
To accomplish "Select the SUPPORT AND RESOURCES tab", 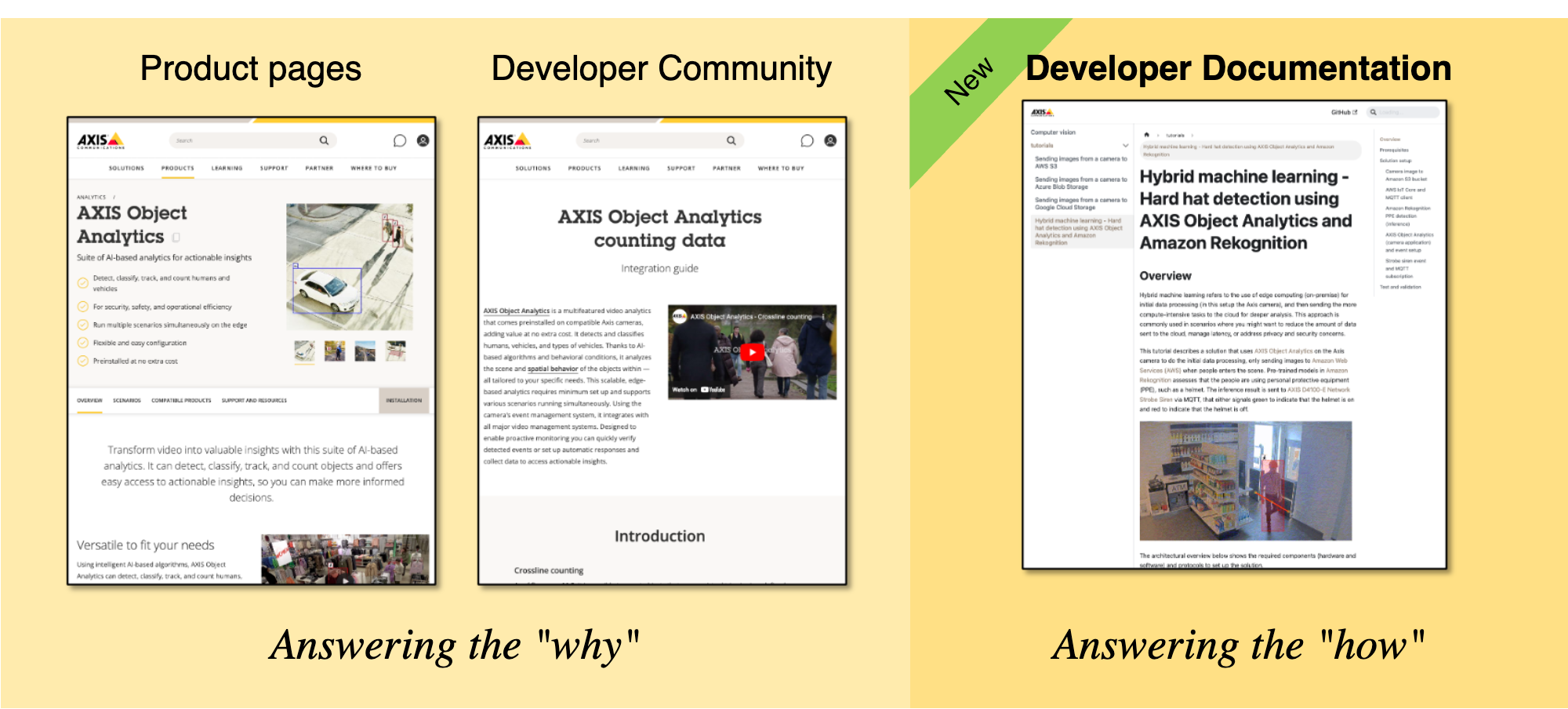I will (254, 400).
